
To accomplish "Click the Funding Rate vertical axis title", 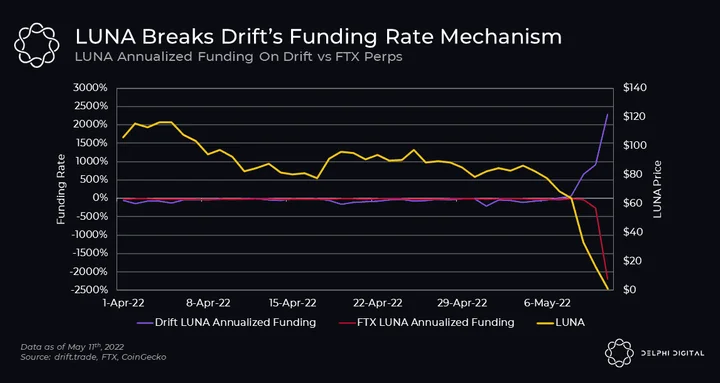I will point(61,189).
